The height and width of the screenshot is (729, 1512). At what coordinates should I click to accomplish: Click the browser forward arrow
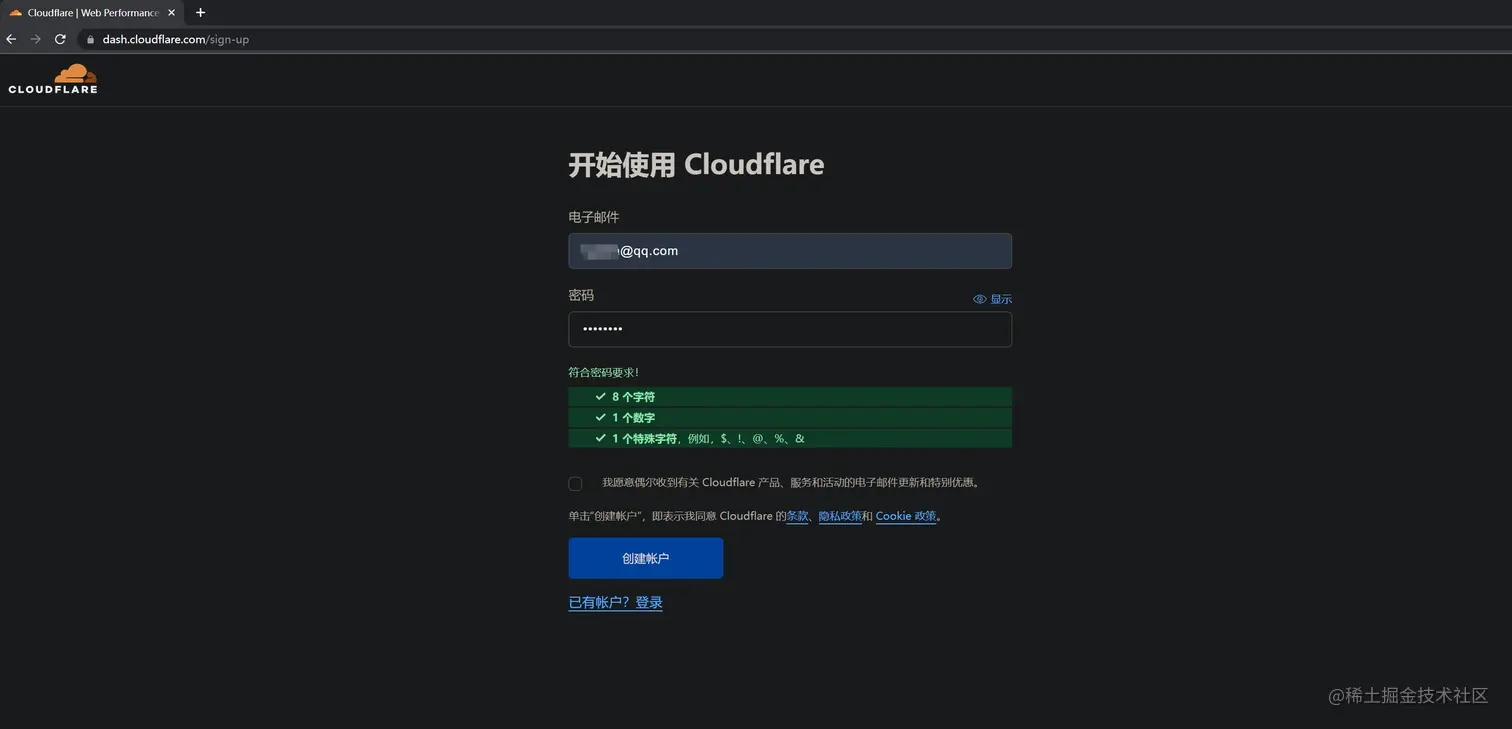coord(35,39)
